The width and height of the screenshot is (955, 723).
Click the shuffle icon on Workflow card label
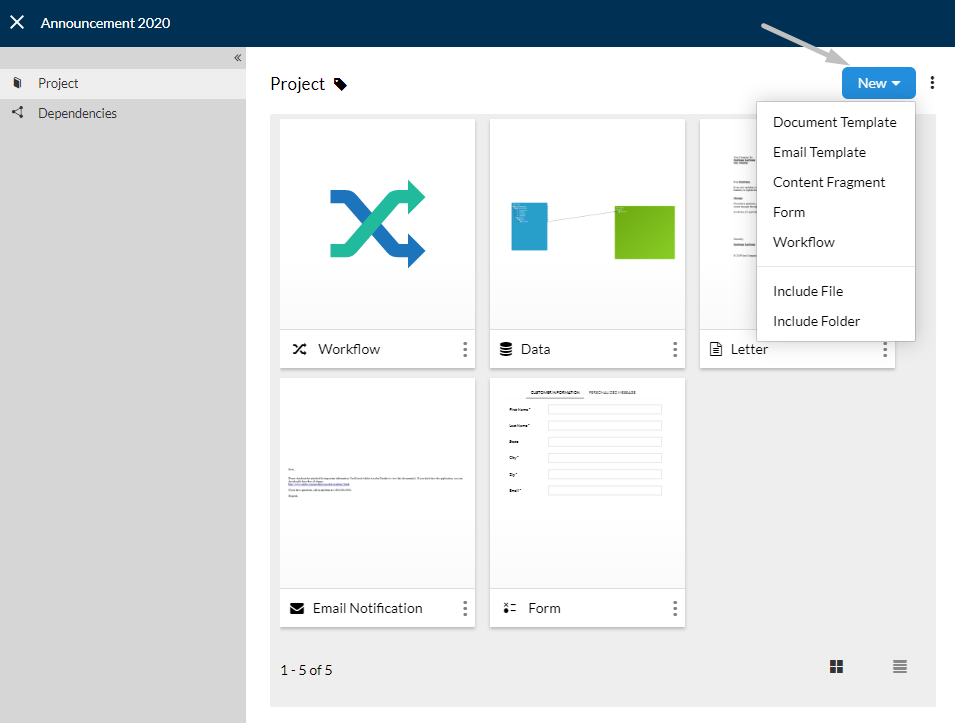pyautogui.click(x=299, y=349)
